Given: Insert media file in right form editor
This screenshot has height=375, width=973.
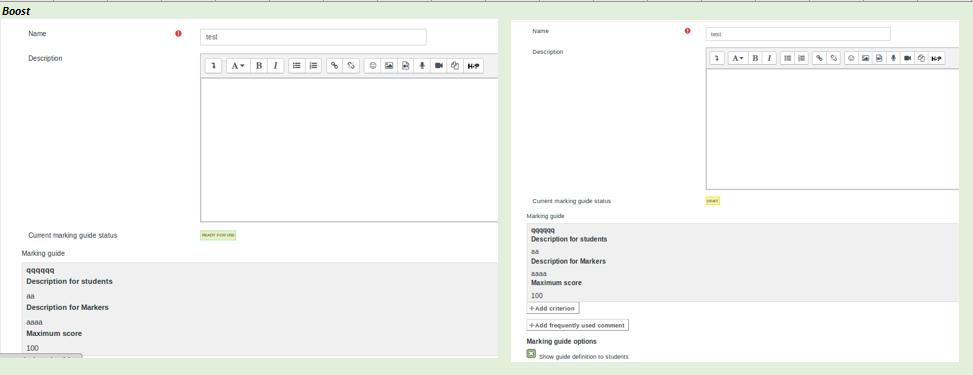Looking at the screenshot, I should (879, 58).
